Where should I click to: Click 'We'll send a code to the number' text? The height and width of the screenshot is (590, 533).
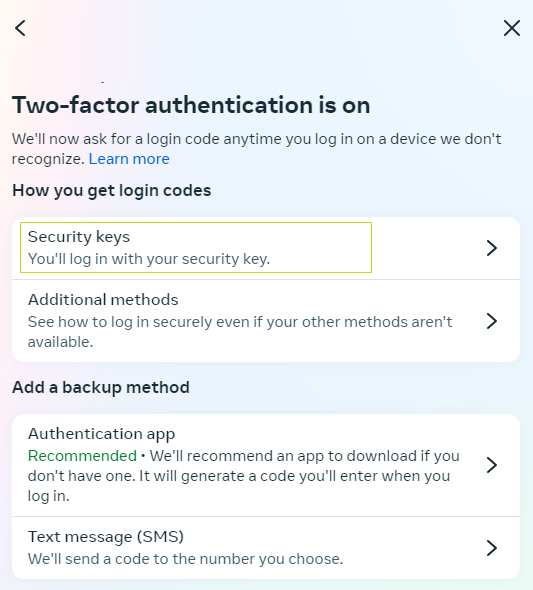click(x=185, y=559)
